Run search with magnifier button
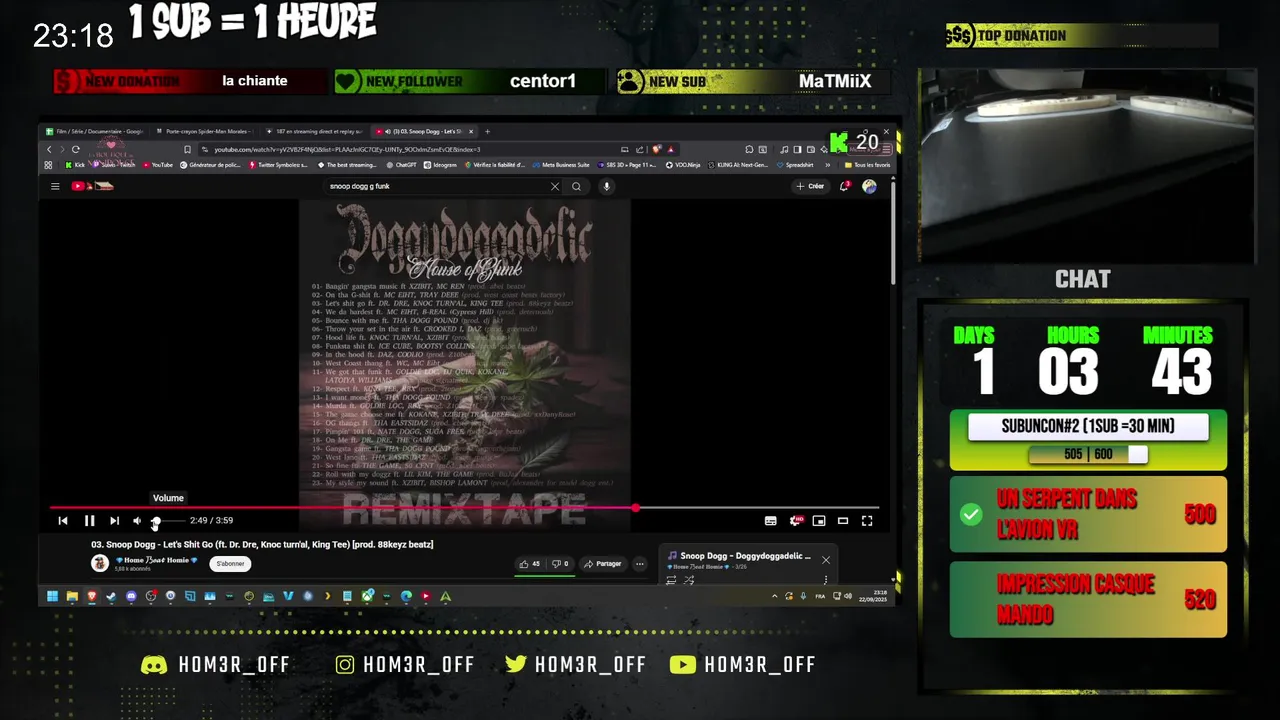Image resolution: width=1280 pixels, height=720 pixels. (576, 186)
